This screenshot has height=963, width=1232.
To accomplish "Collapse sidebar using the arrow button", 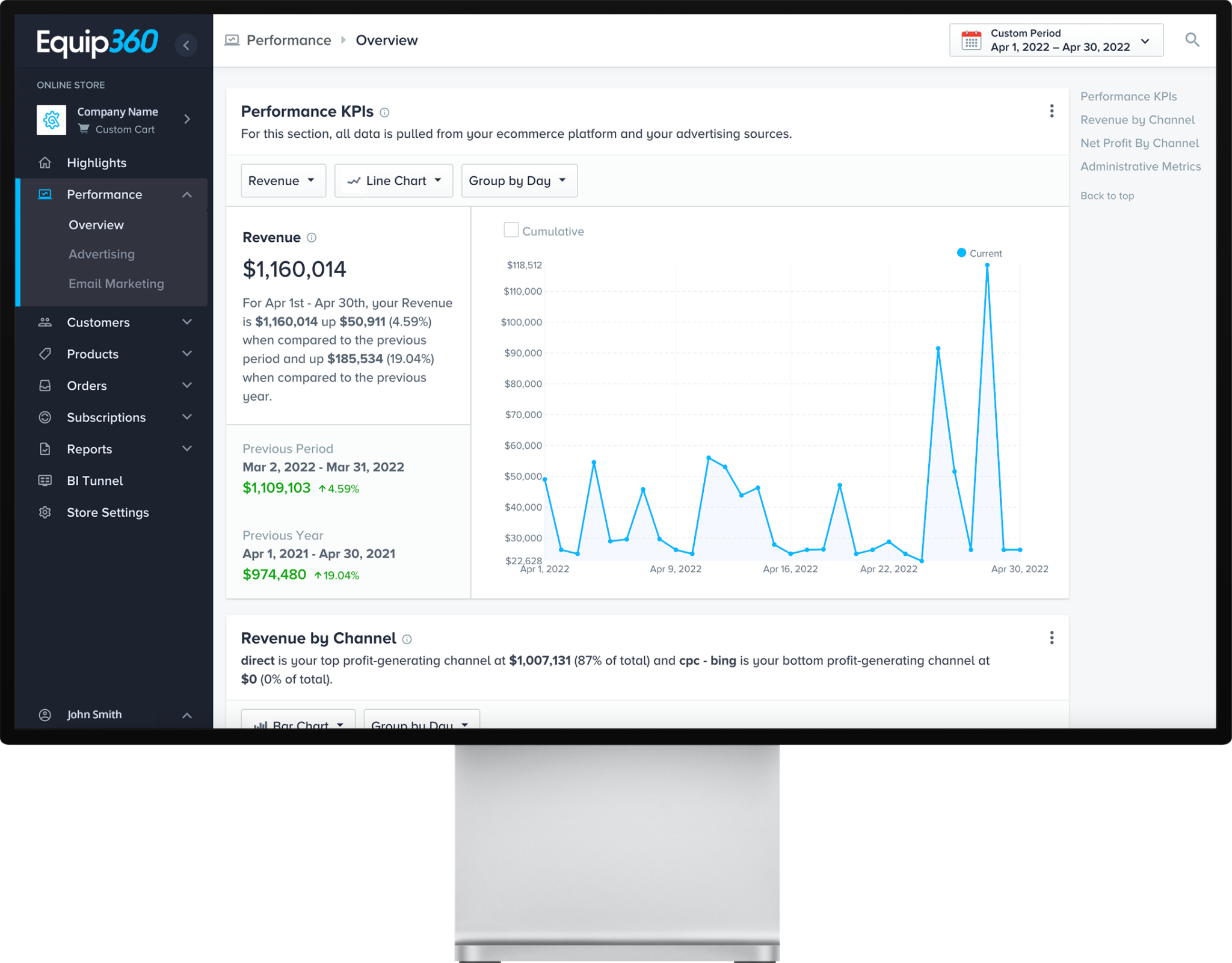I will 186,45.
